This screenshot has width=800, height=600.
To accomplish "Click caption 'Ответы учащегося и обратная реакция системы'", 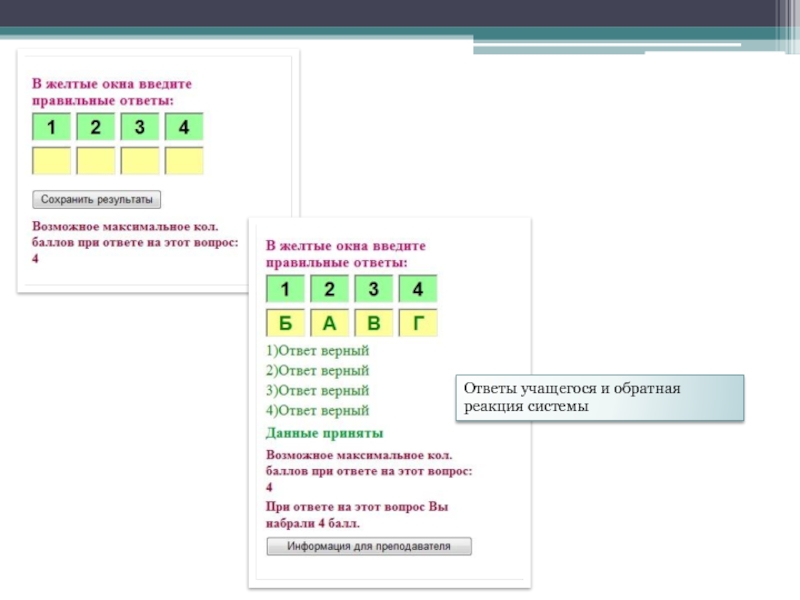I will (572, 397).
